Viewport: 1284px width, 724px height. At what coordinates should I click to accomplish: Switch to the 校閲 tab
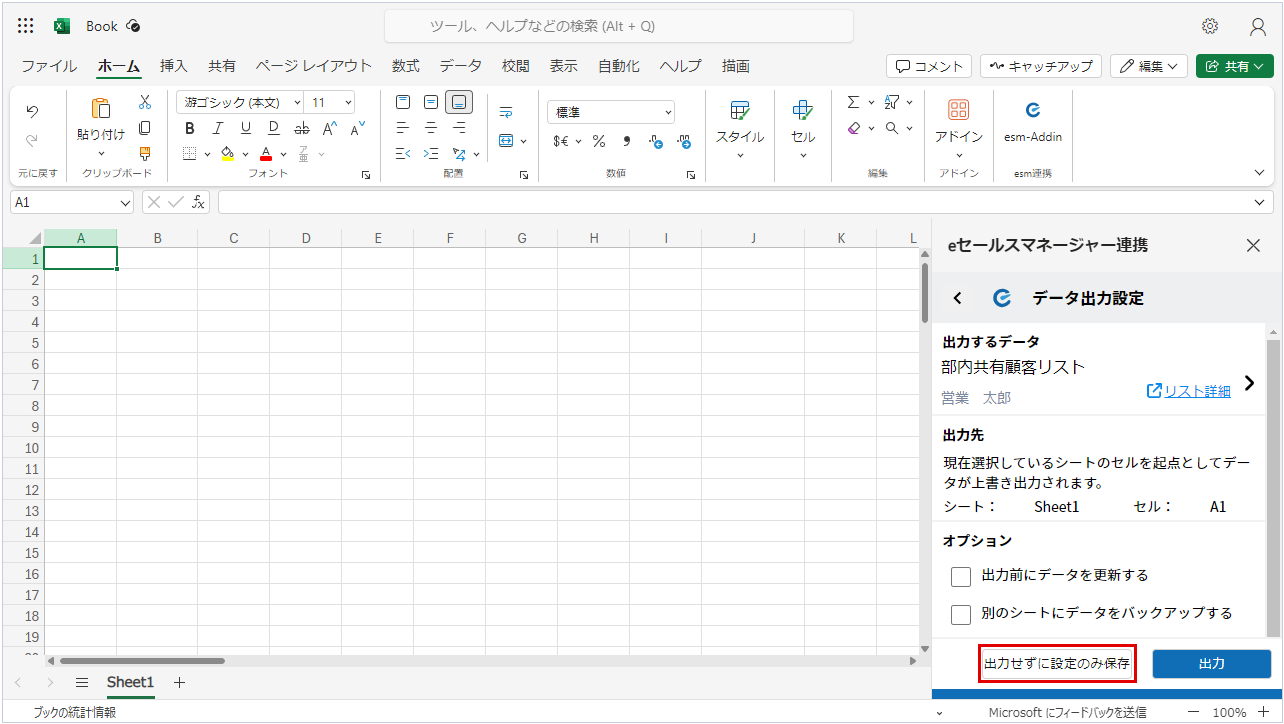[516, 66]
